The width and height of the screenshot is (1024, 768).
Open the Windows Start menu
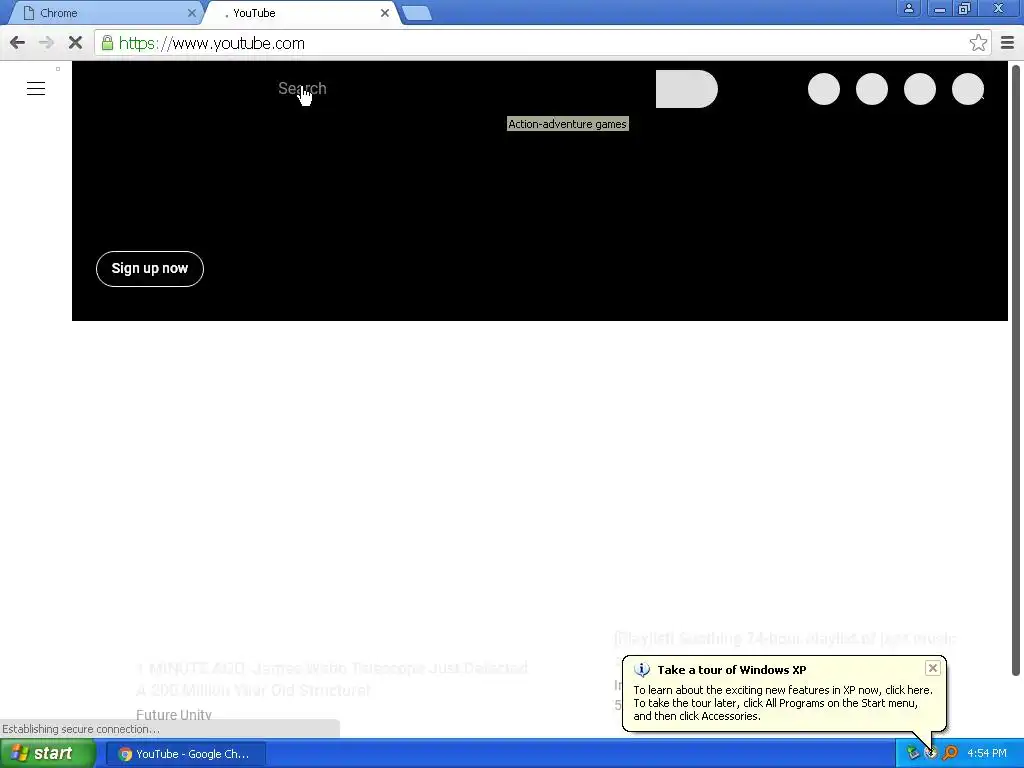47,754
